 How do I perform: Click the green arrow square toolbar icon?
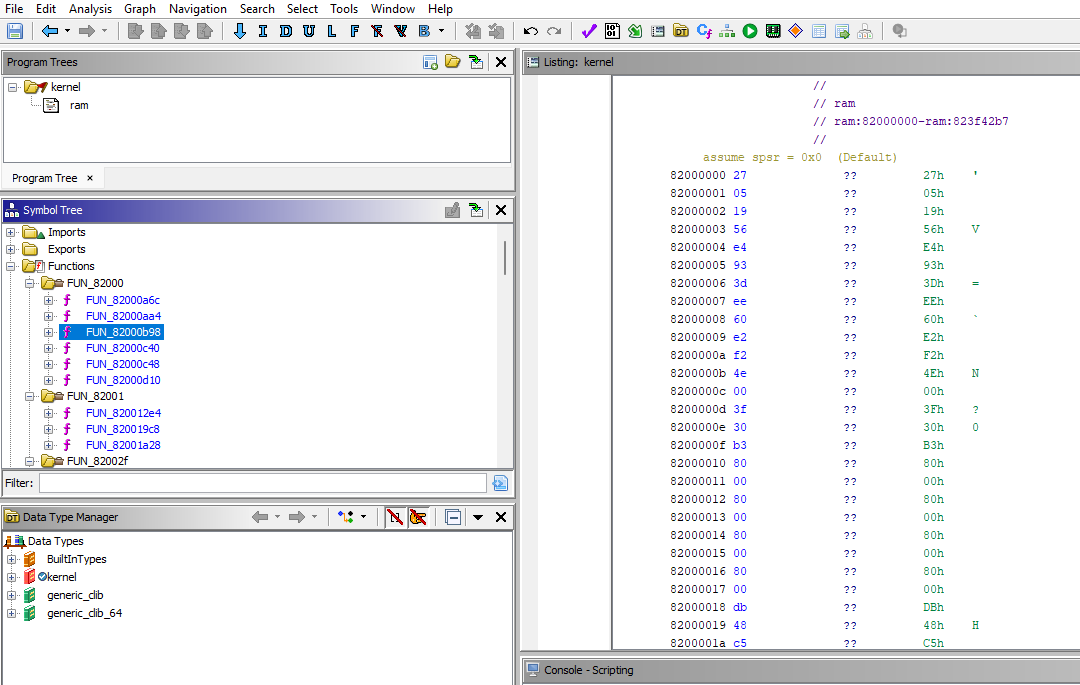[635, 31]
